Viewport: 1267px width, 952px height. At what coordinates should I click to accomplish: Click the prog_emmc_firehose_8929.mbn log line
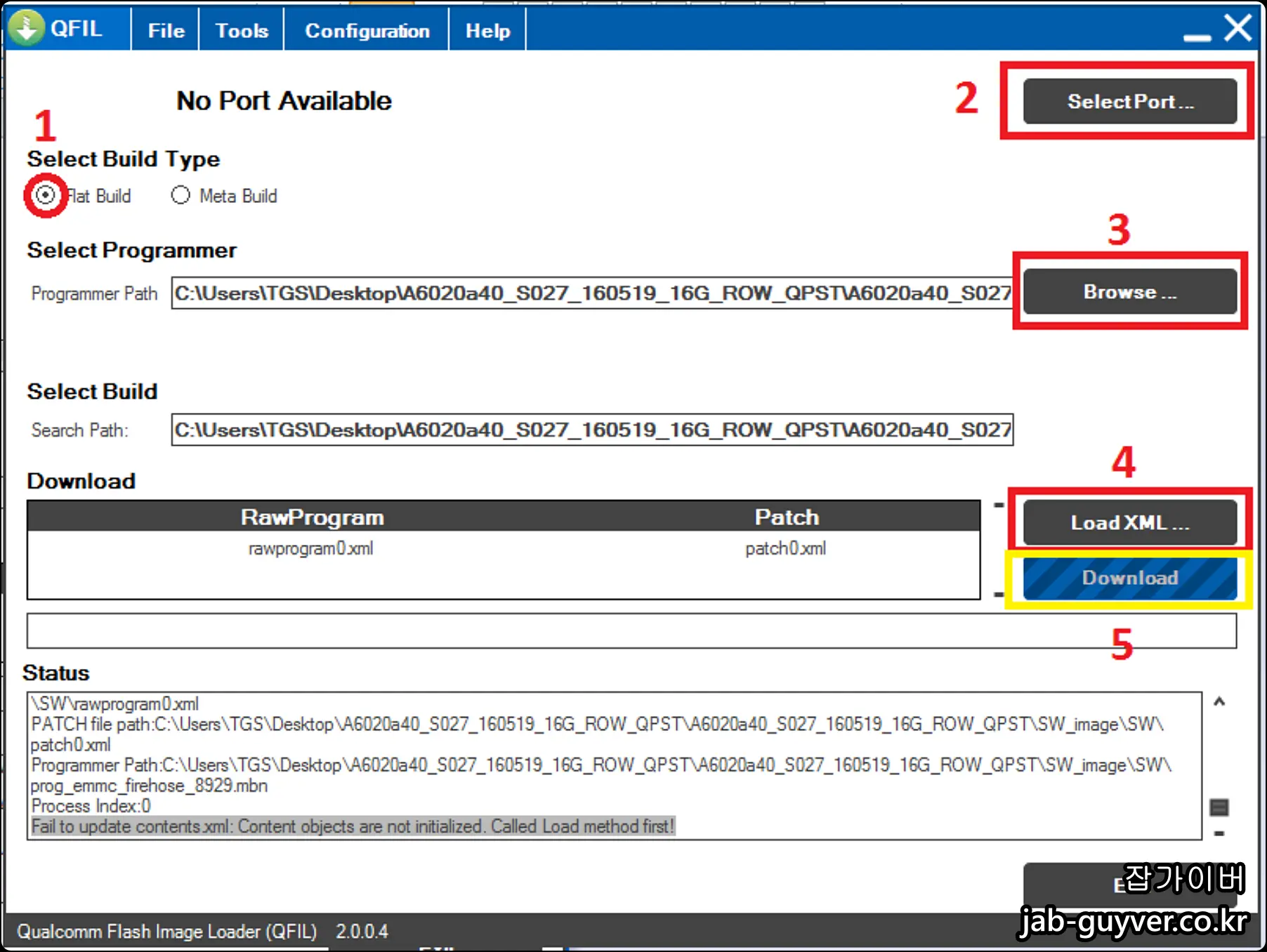pos(149,786)
